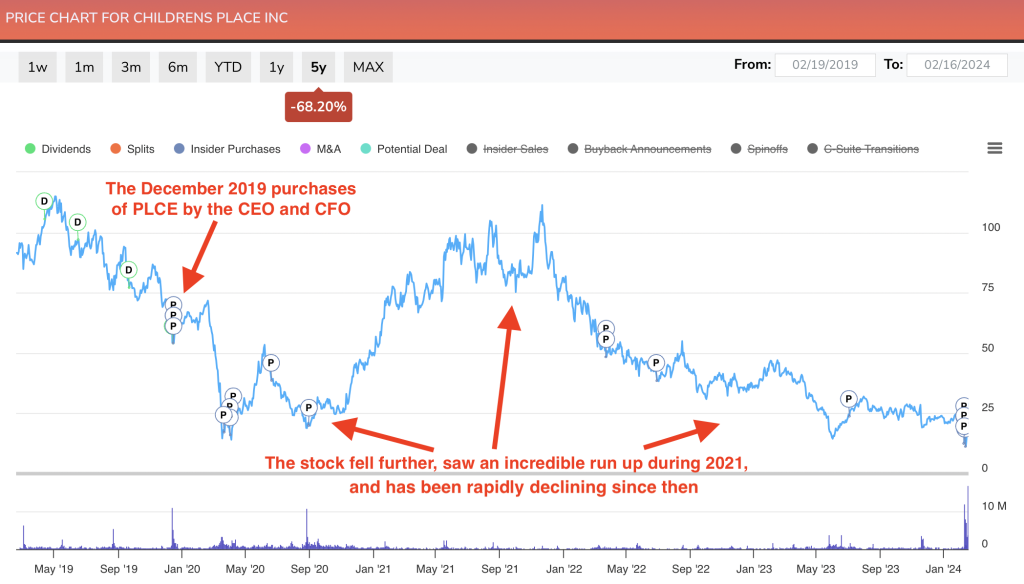Image resolution: width=1024 pixels, height=584 pixels.
Task: Toggle the M&A legend series
Action: tap(321, 149)
